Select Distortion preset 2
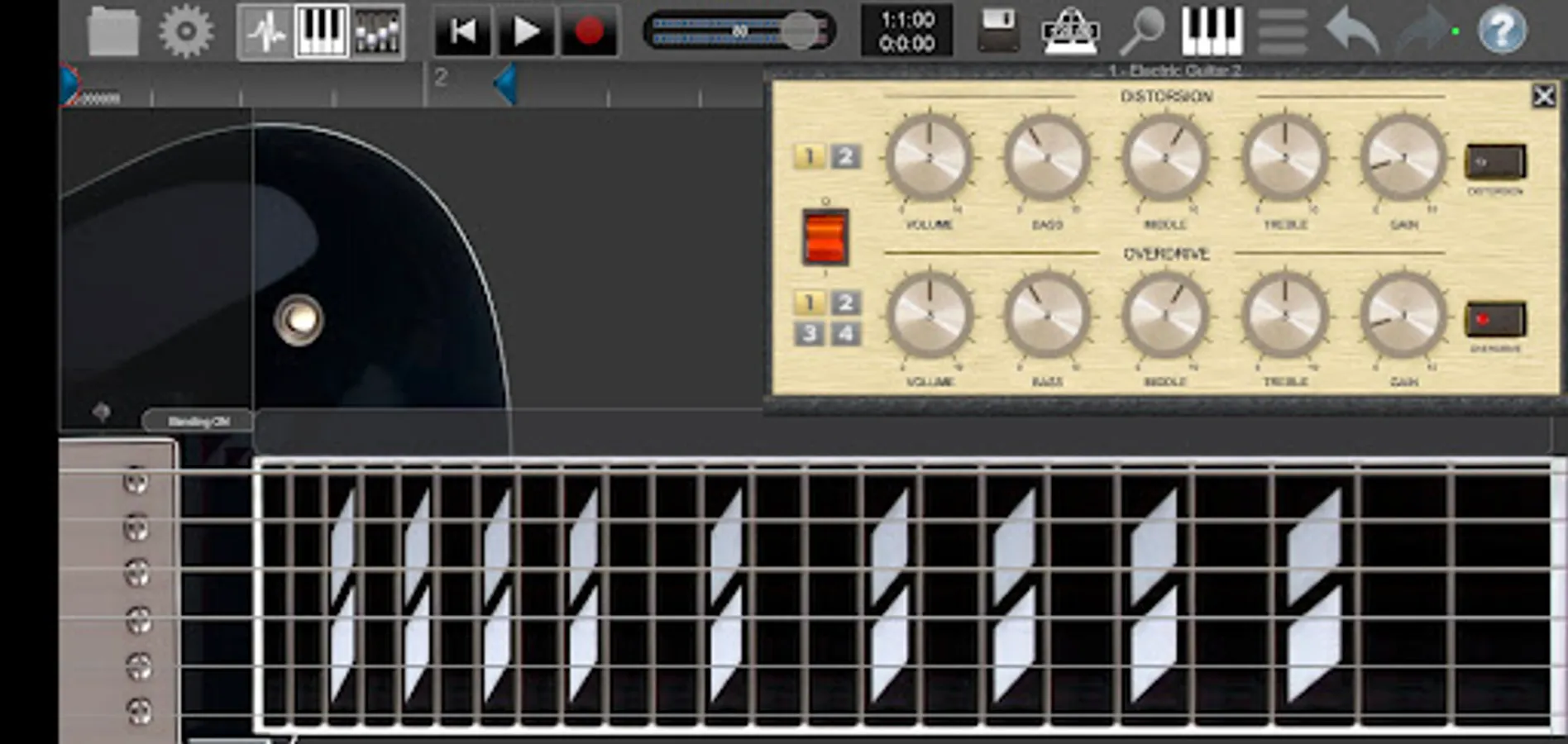This screenshot has height=744, width=1568. coord(845,156)
